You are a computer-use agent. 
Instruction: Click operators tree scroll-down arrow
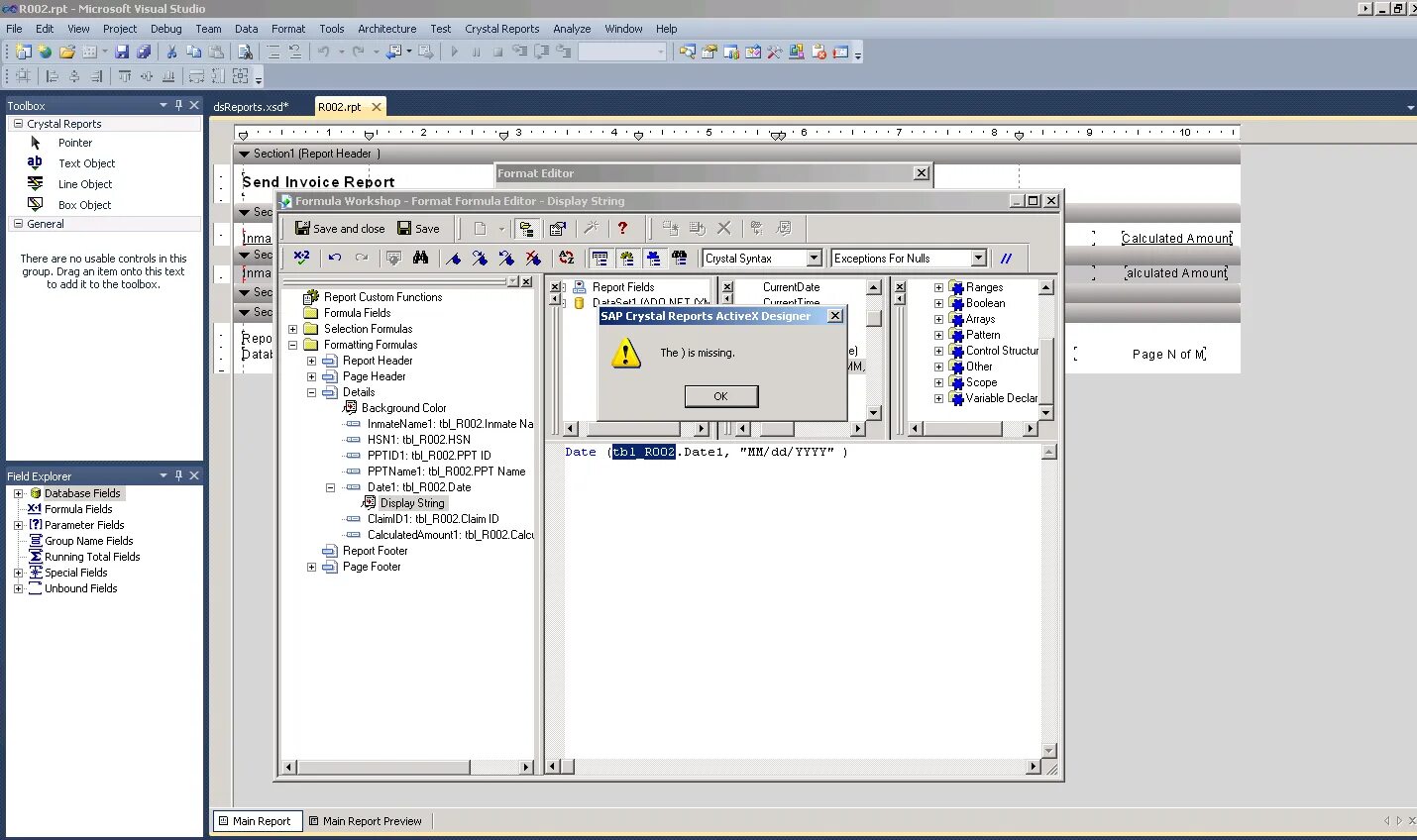click(x=1045, y=412)
